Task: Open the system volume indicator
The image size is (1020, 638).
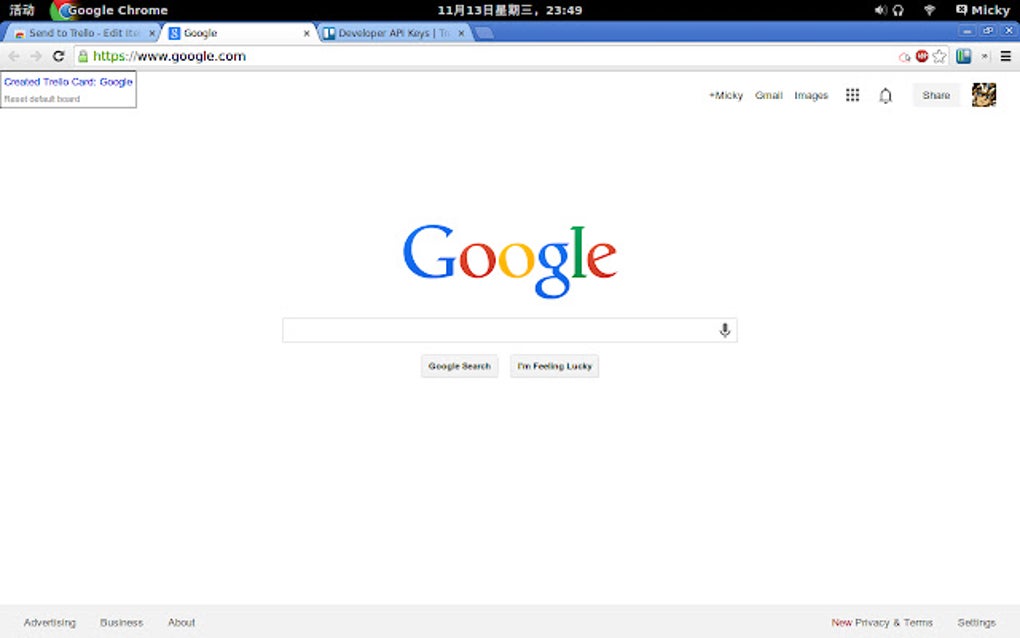Action: coord(880,10)
